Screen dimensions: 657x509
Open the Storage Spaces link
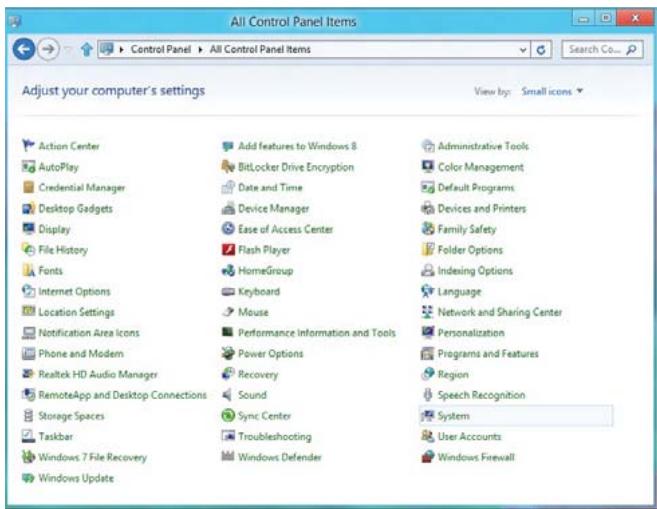click(71, 416)
